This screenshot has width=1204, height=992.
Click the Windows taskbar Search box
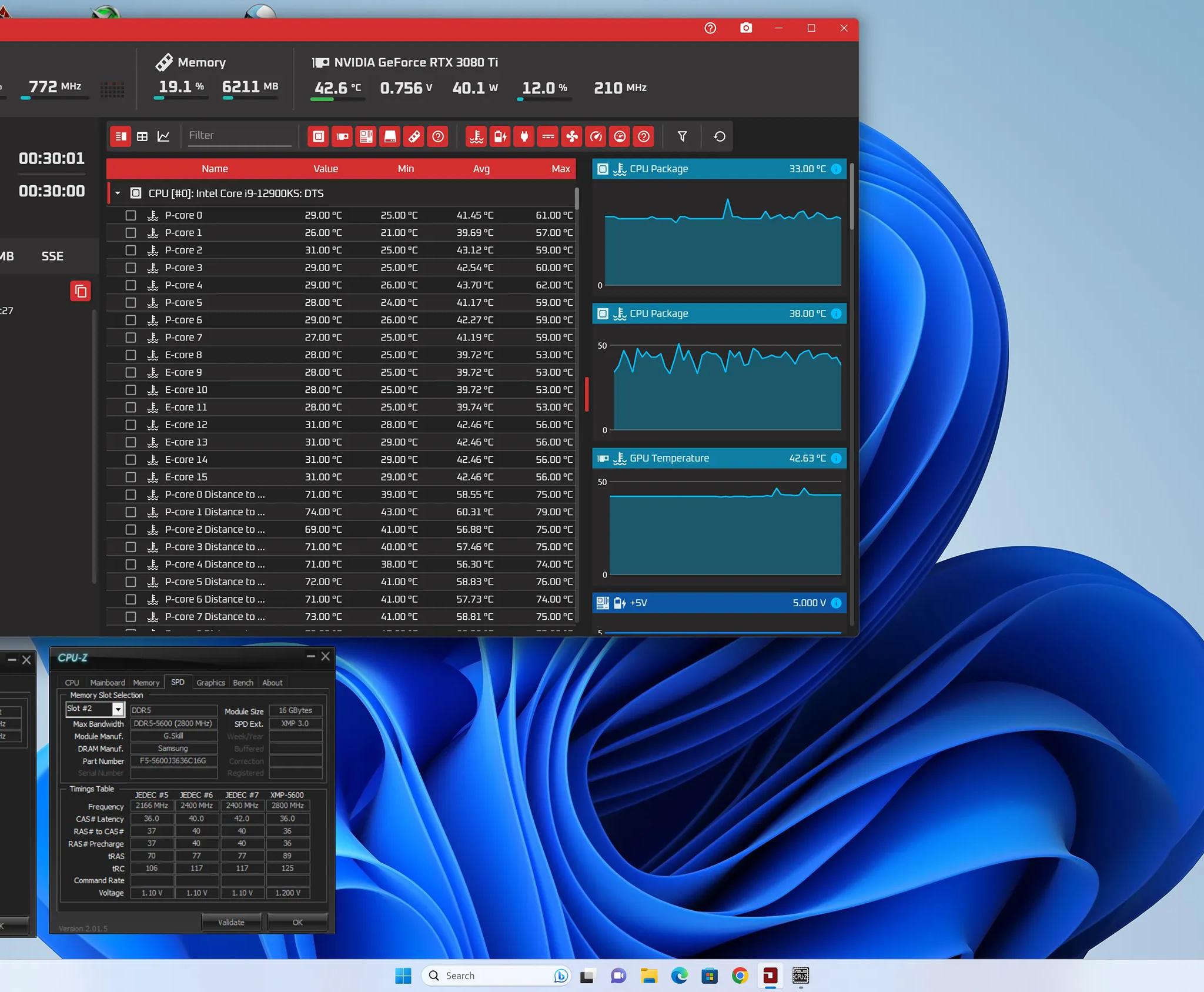pos(496,976)
